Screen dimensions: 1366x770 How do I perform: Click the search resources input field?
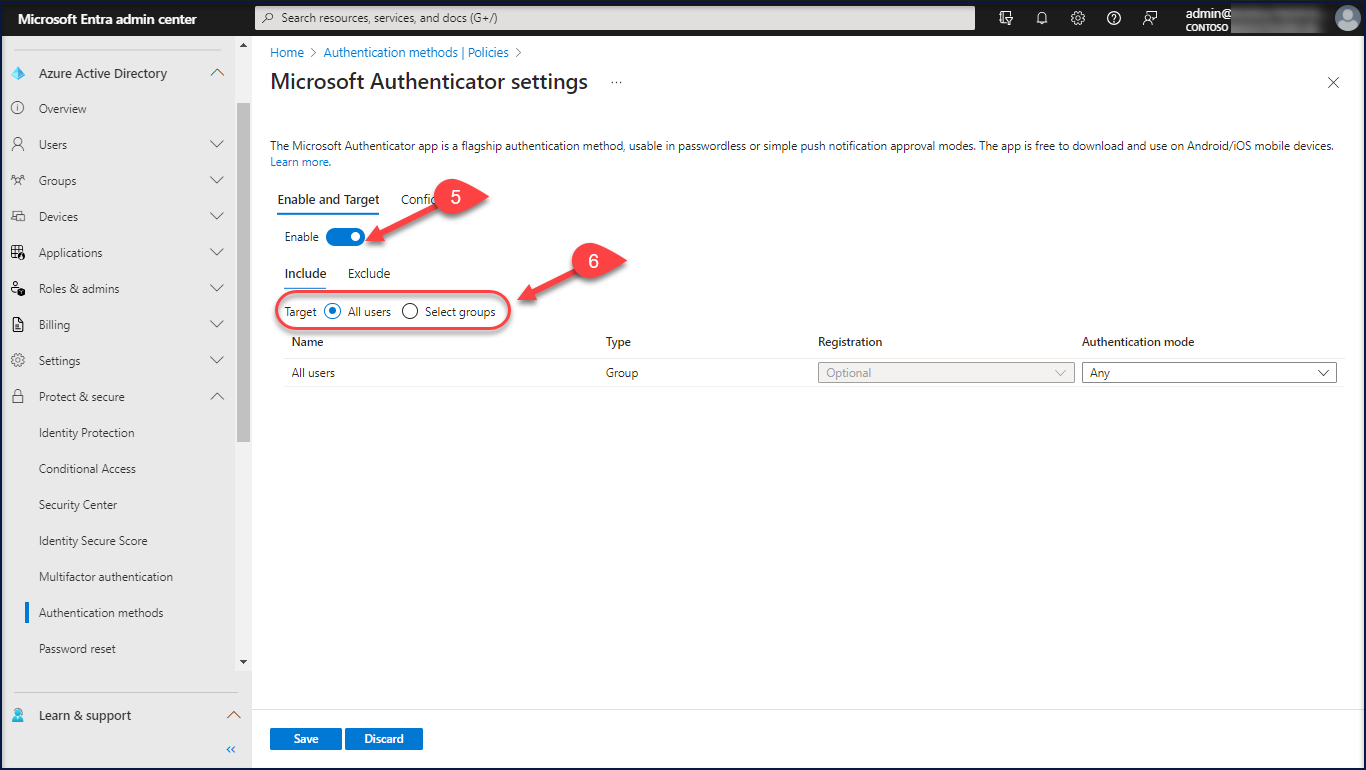click(615, 18)
